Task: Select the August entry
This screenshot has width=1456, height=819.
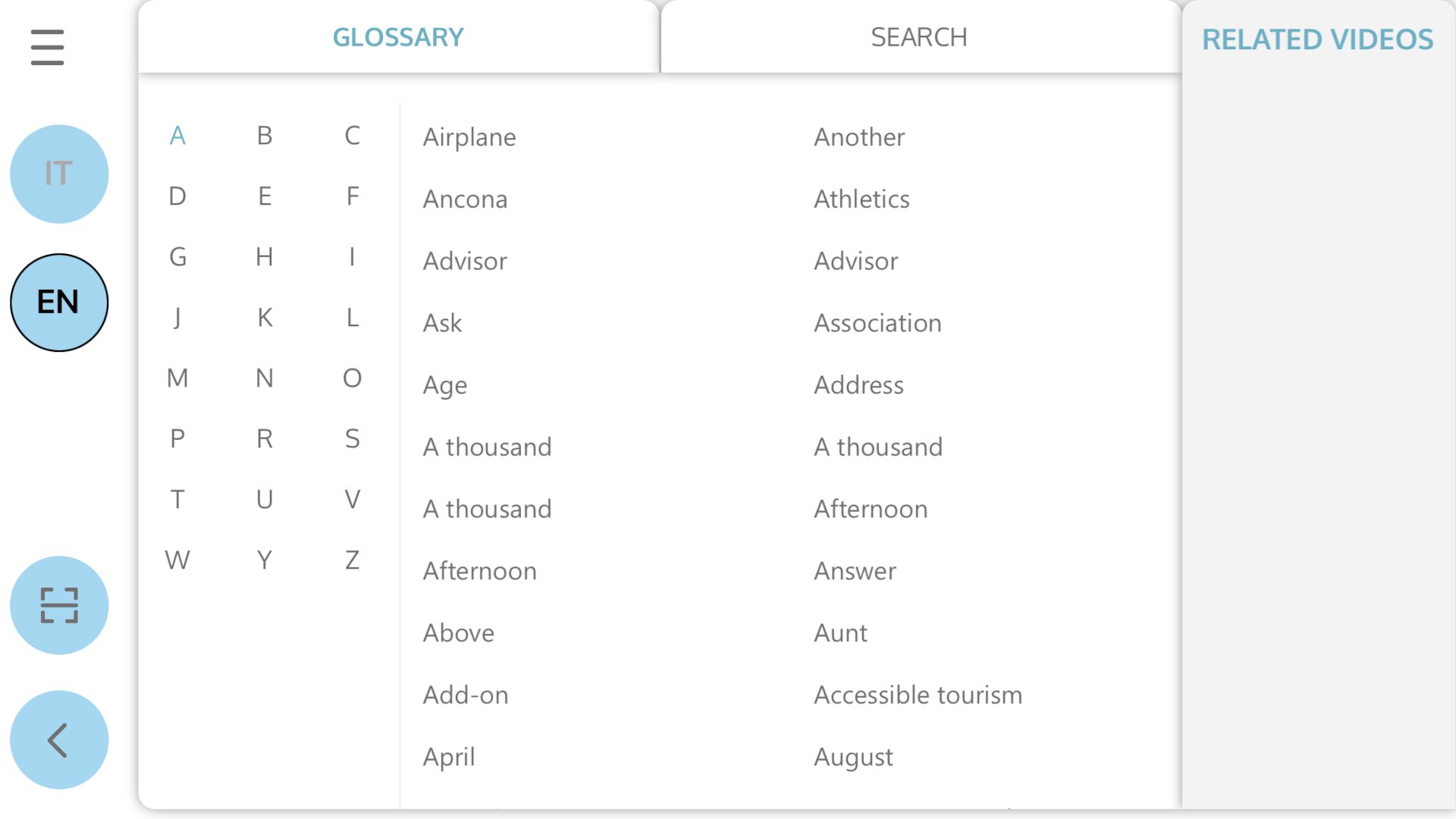Action: (x=853, y=757)
